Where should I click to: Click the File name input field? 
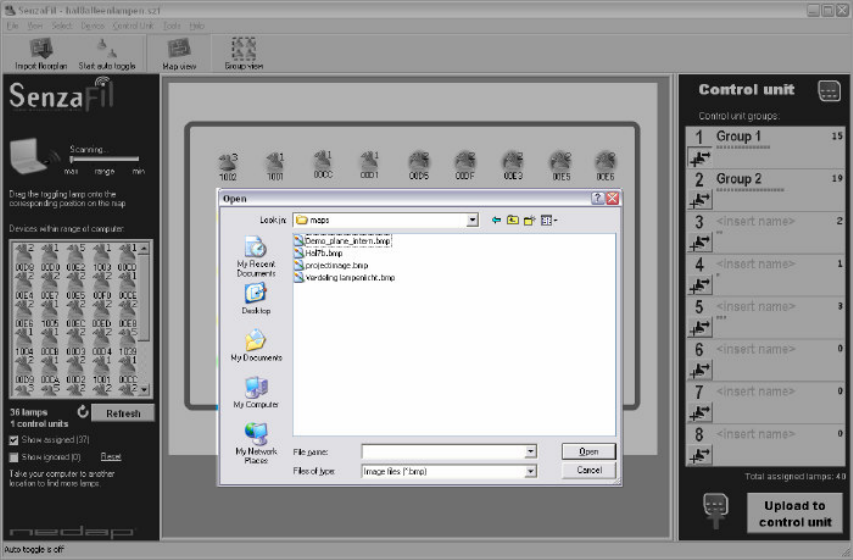click(443, 452)
